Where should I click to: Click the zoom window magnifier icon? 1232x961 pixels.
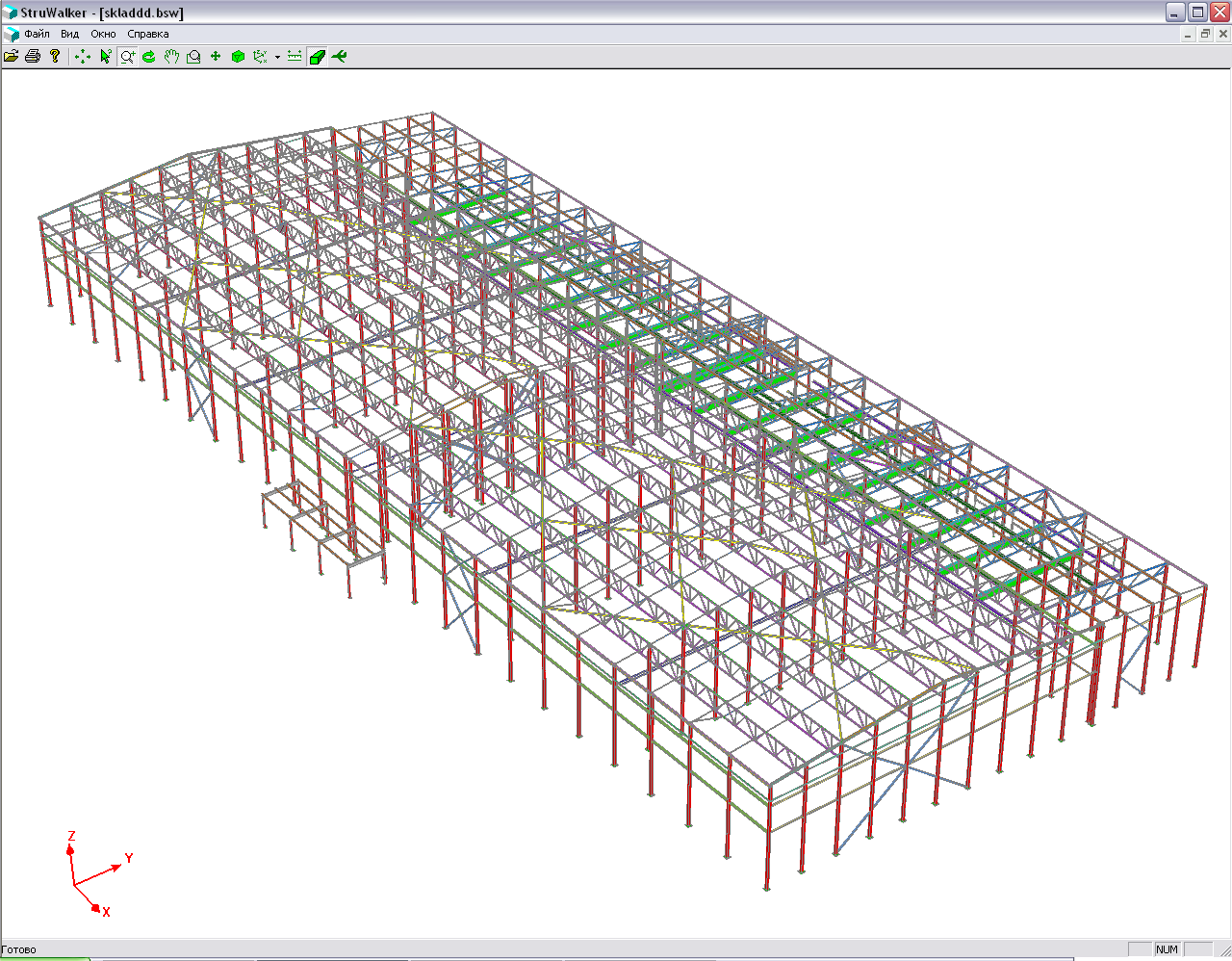click(193, 57)
